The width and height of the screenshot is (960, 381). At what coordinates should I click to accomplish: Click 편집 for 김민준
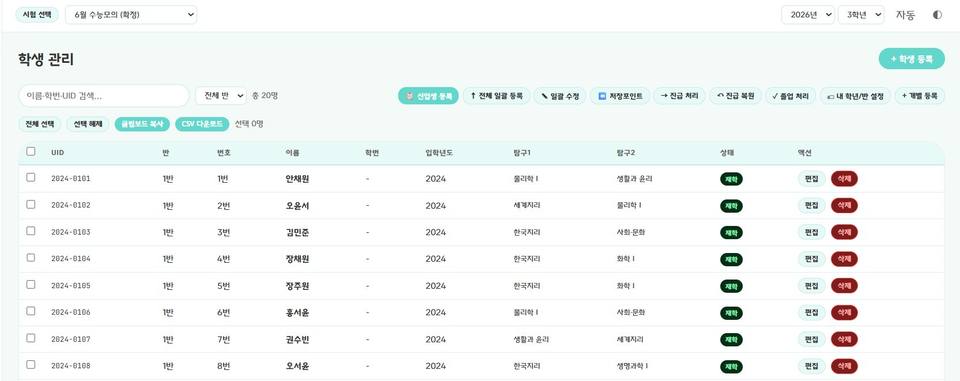(812, 232)
